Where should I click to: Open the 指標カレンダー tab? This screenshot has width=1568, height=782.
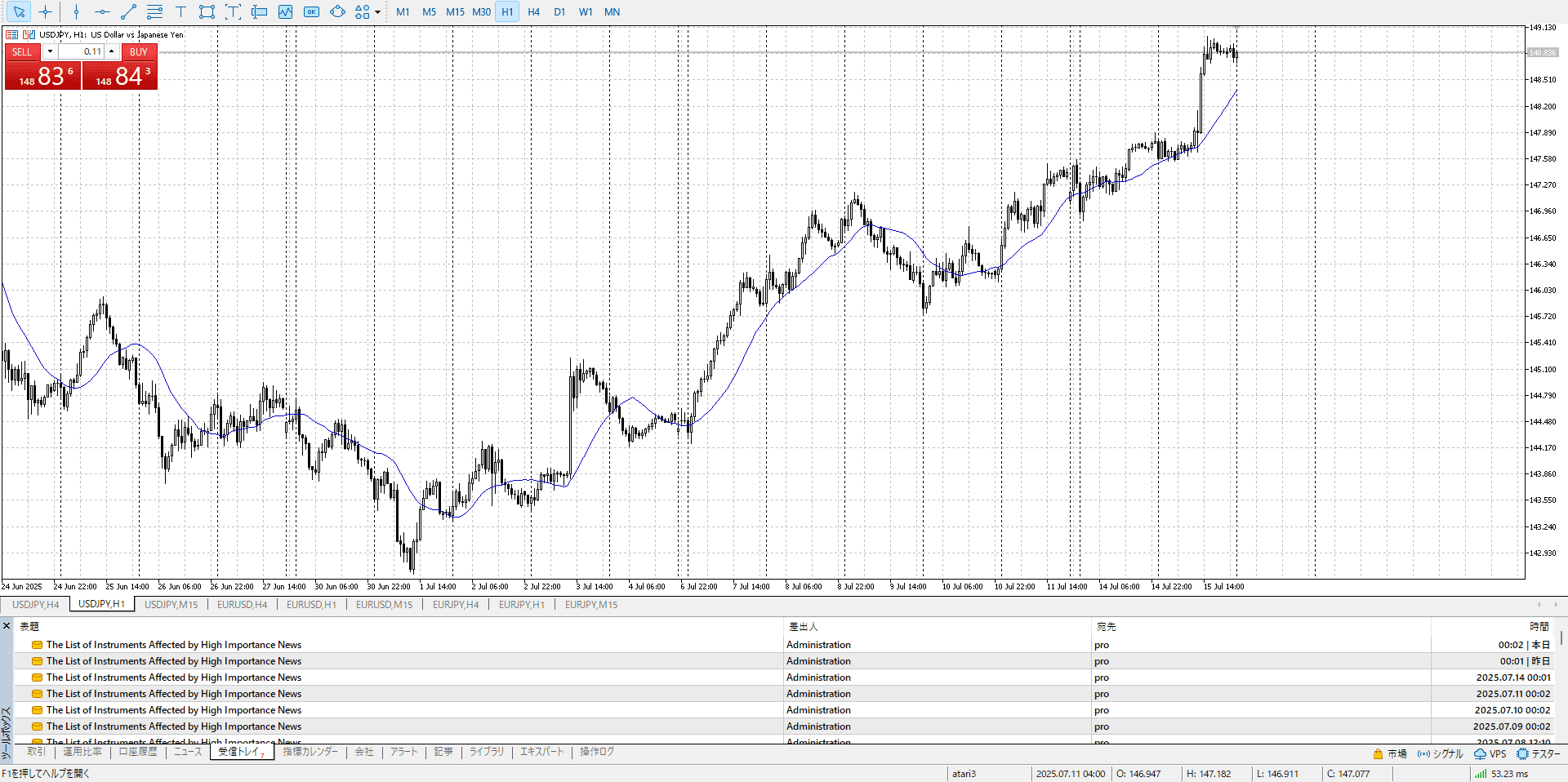click(310, 752)
